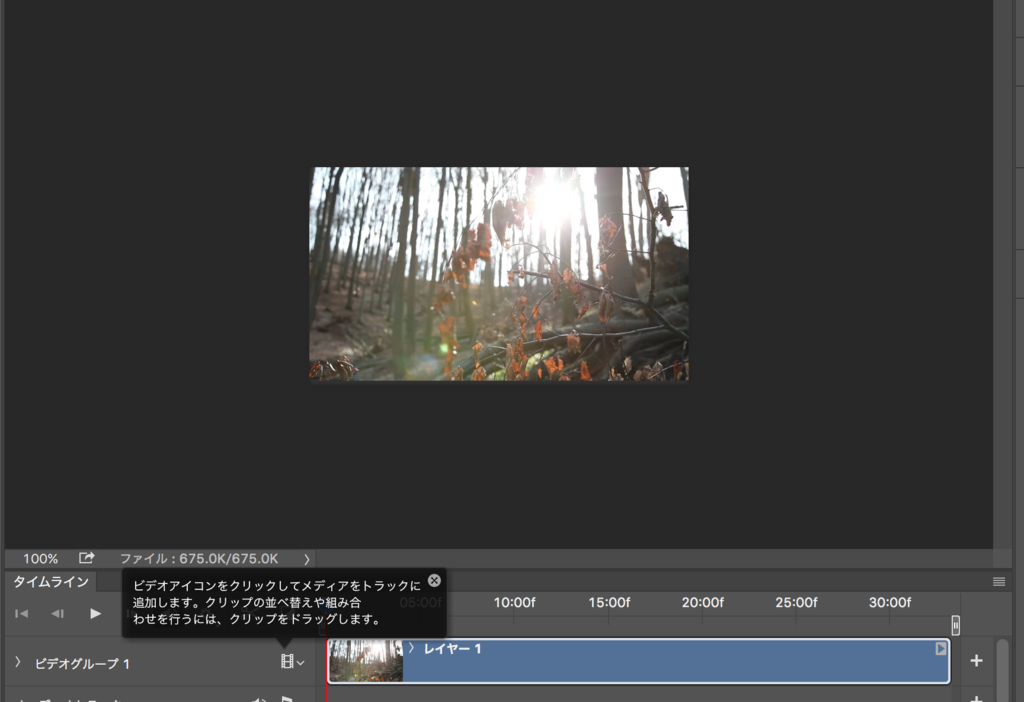Open the filmstrip add-media menu on ビデオグループ 1
Screen dimensions: 1024x702
pos(292,662)
